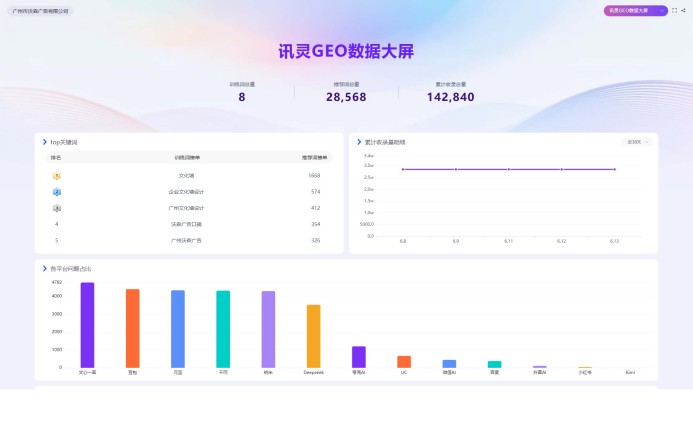Click the keyword count 574
Image resolution: width=693 pixels, height=432 pixels.
tap(316, 192)
